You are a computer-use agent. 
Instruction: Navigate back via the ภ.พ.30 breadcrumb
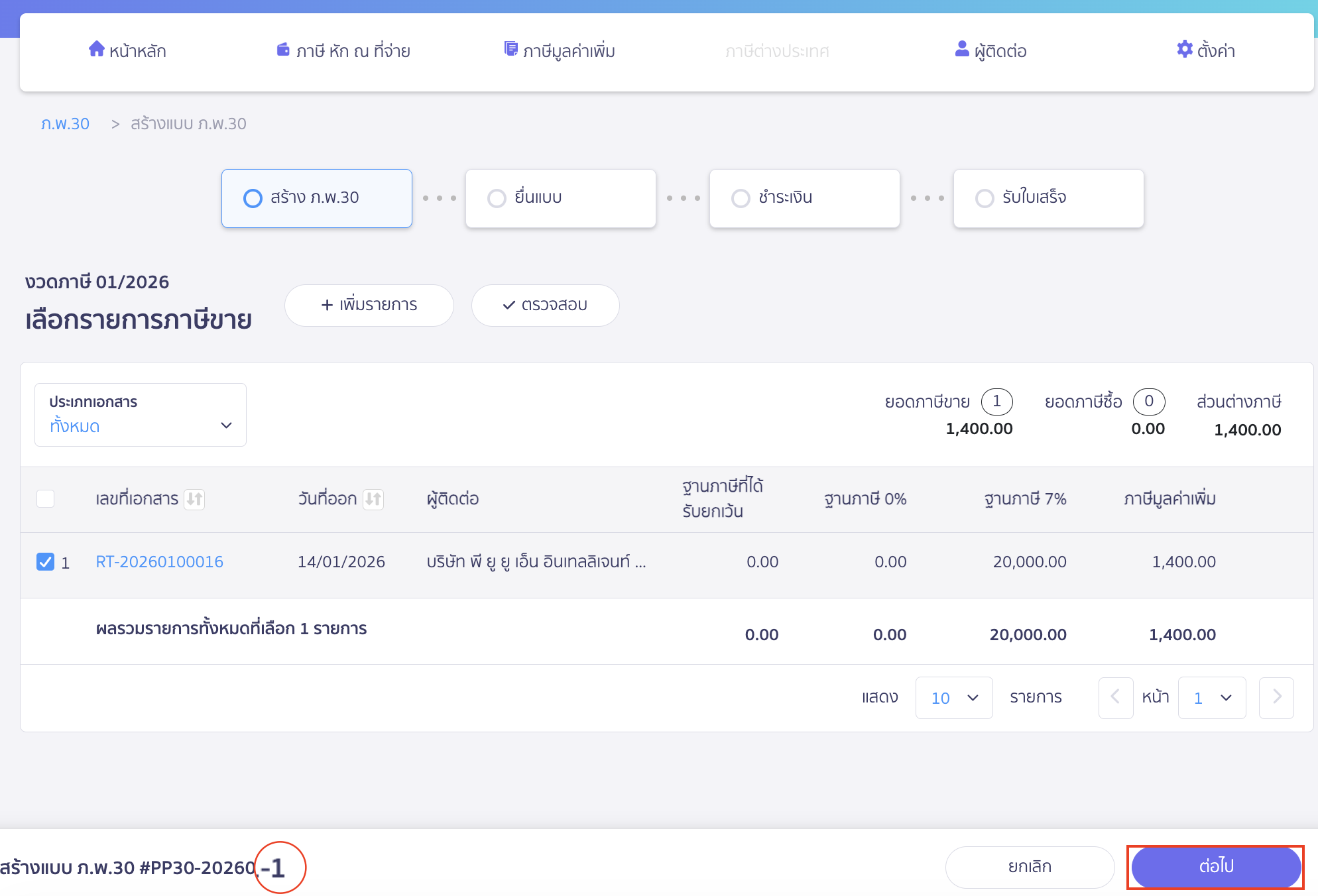65,123
